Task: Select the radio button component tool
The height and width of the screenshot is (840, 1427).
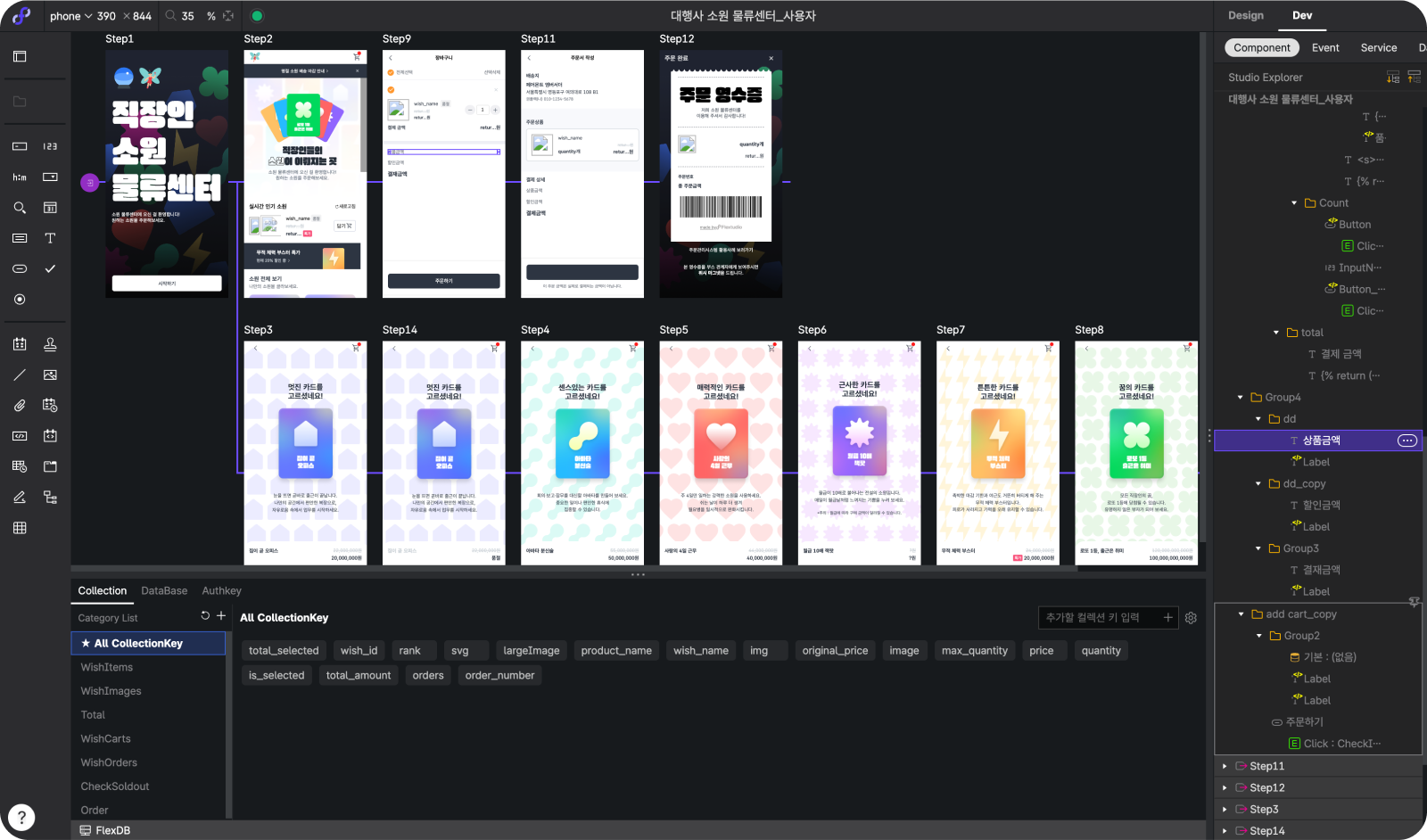Action: click(x=20, y=300)
